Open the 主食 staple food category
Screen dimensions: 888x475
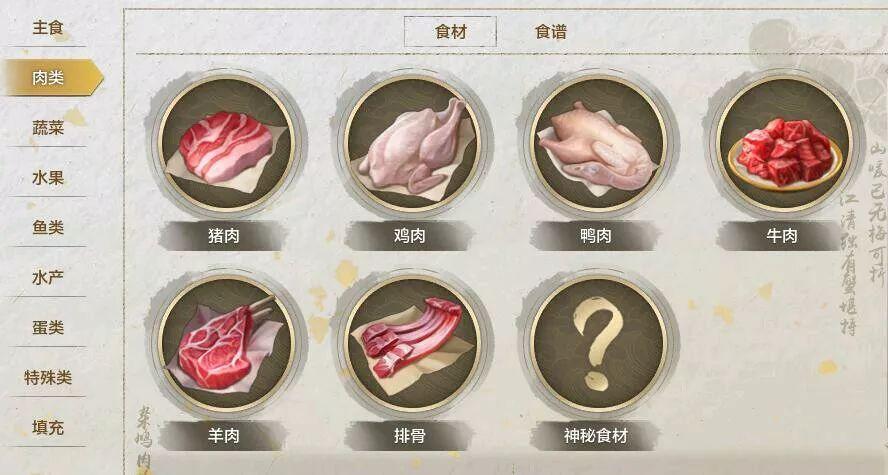(x=48, y=28)
